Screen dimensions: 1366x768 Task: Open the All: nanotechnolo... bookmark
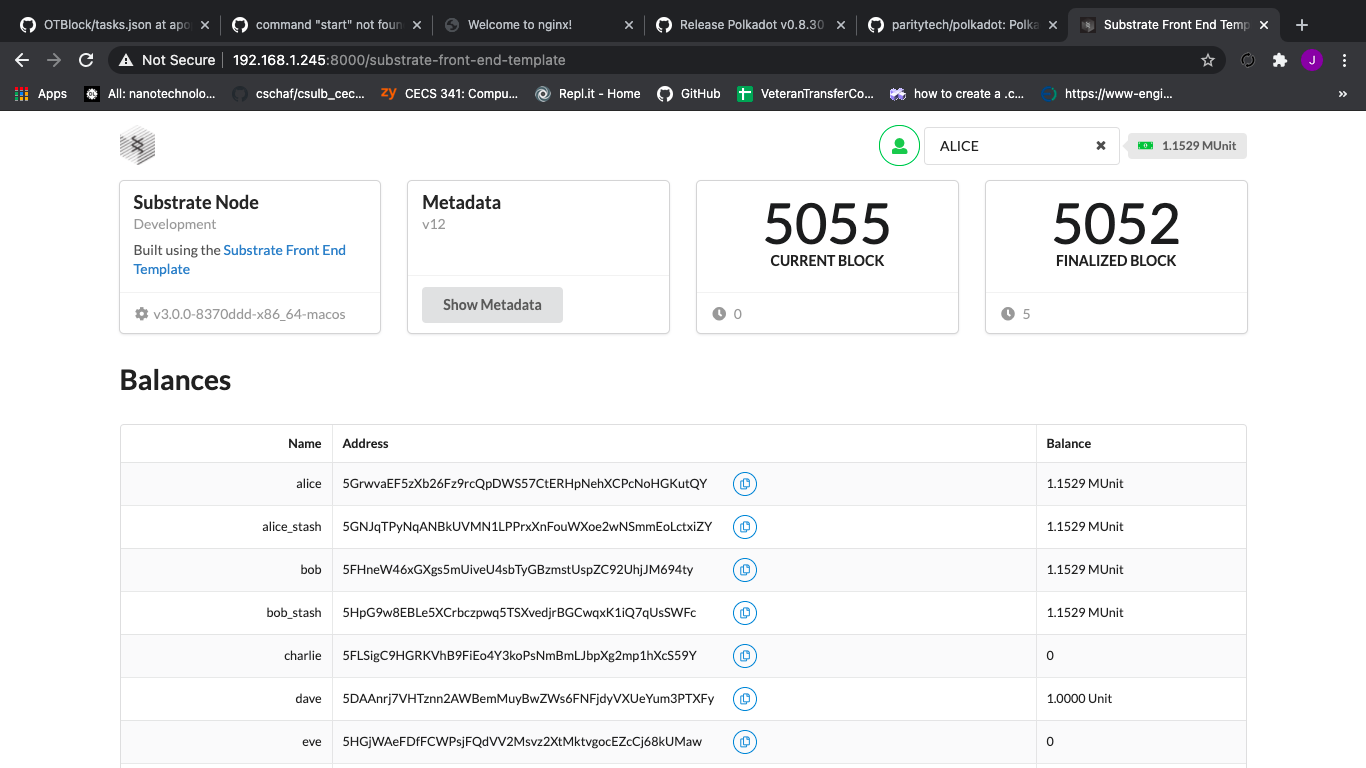click(150, 94)
